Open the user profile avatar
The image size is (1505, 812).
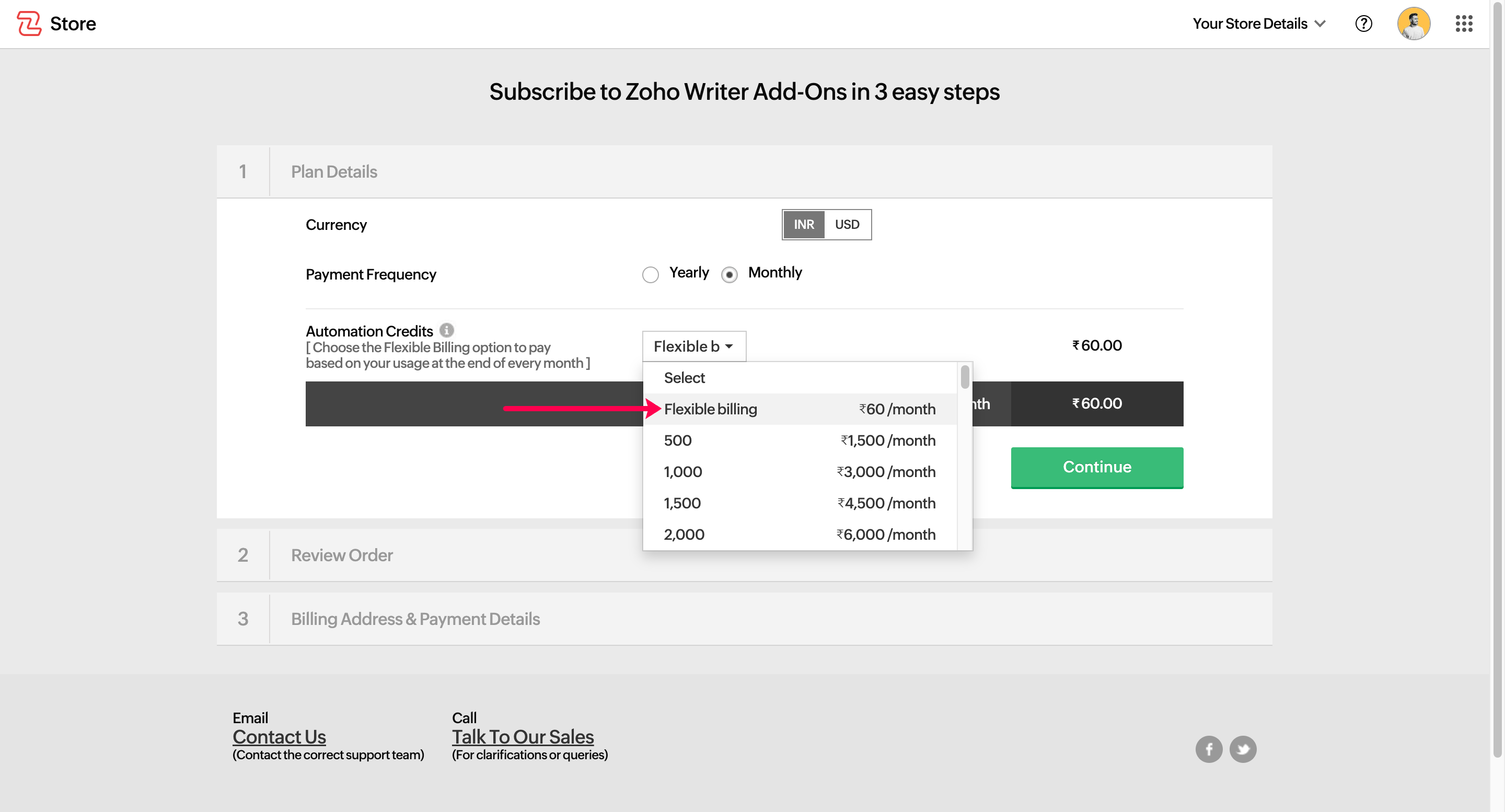(1413, 24)
